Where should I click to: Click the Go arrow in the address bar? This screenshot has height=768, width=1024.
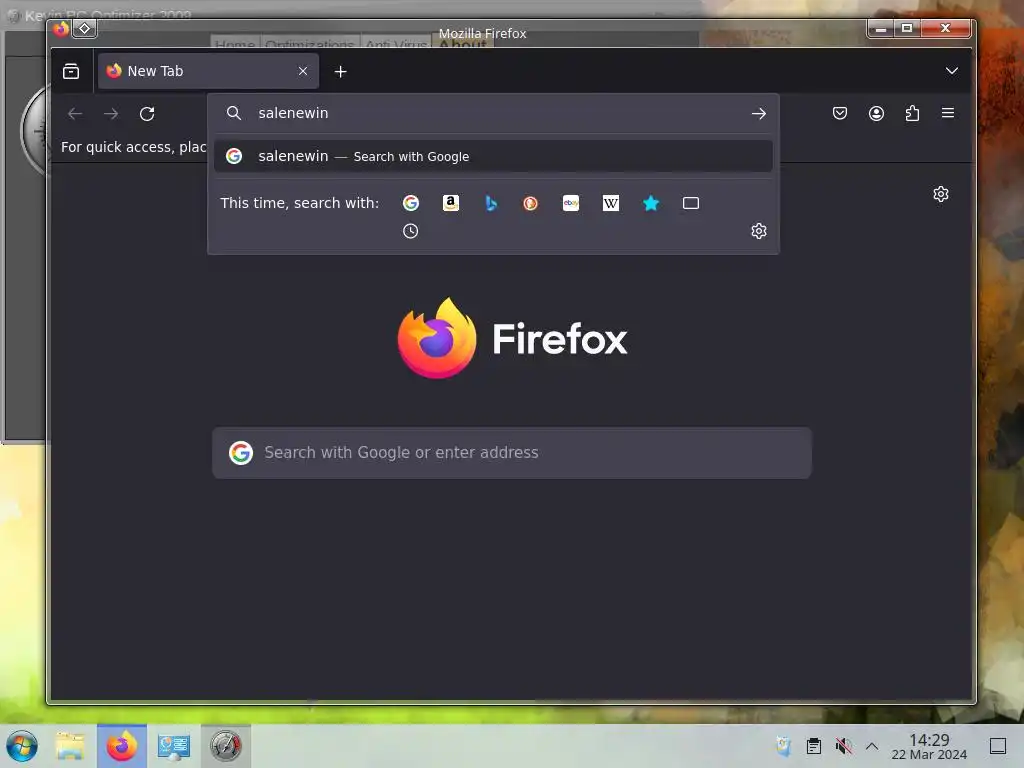758,114
